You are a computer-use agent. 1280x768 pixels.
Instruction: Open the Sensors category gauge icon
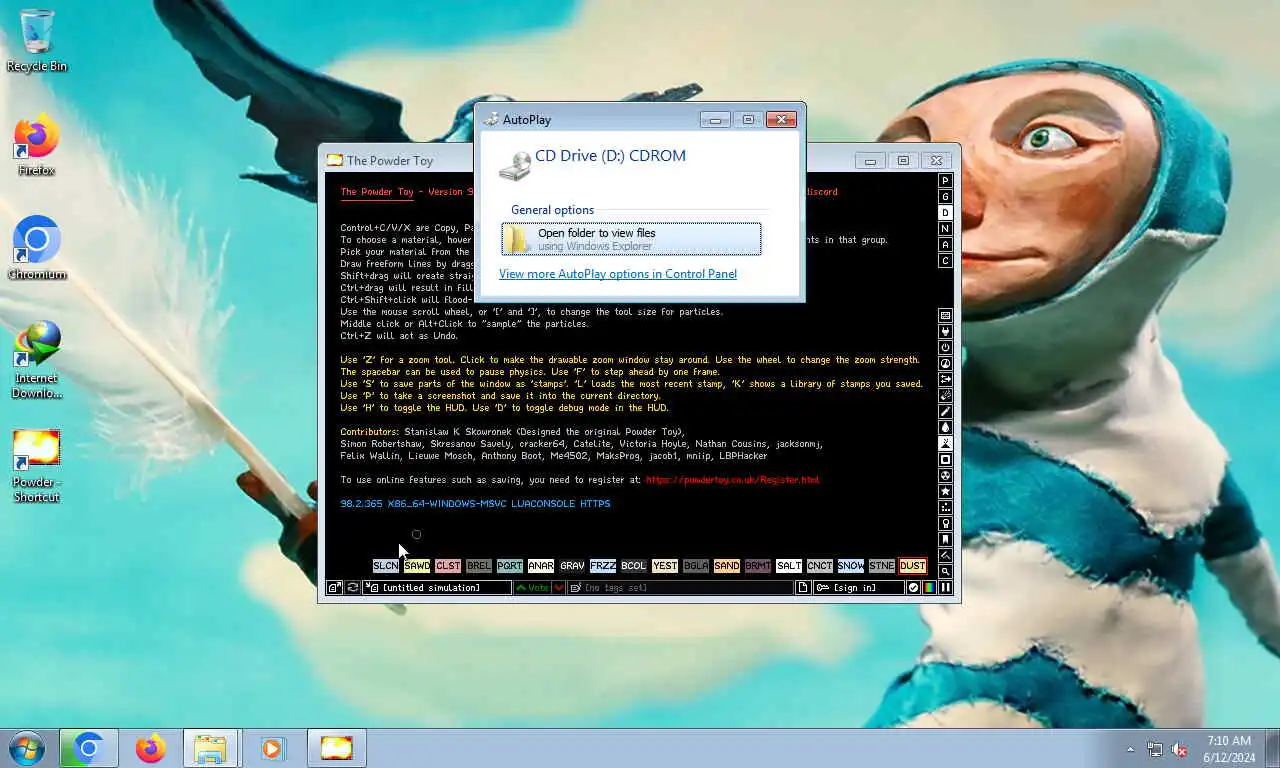click(x=945, y=363)
